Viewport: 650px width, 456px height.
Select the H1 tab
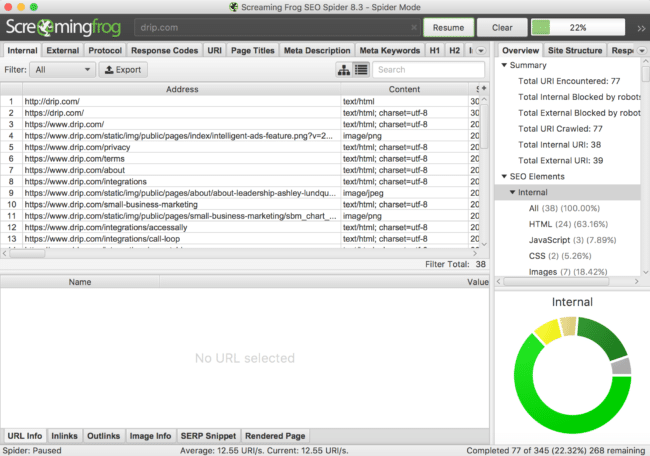click(434, 51)
